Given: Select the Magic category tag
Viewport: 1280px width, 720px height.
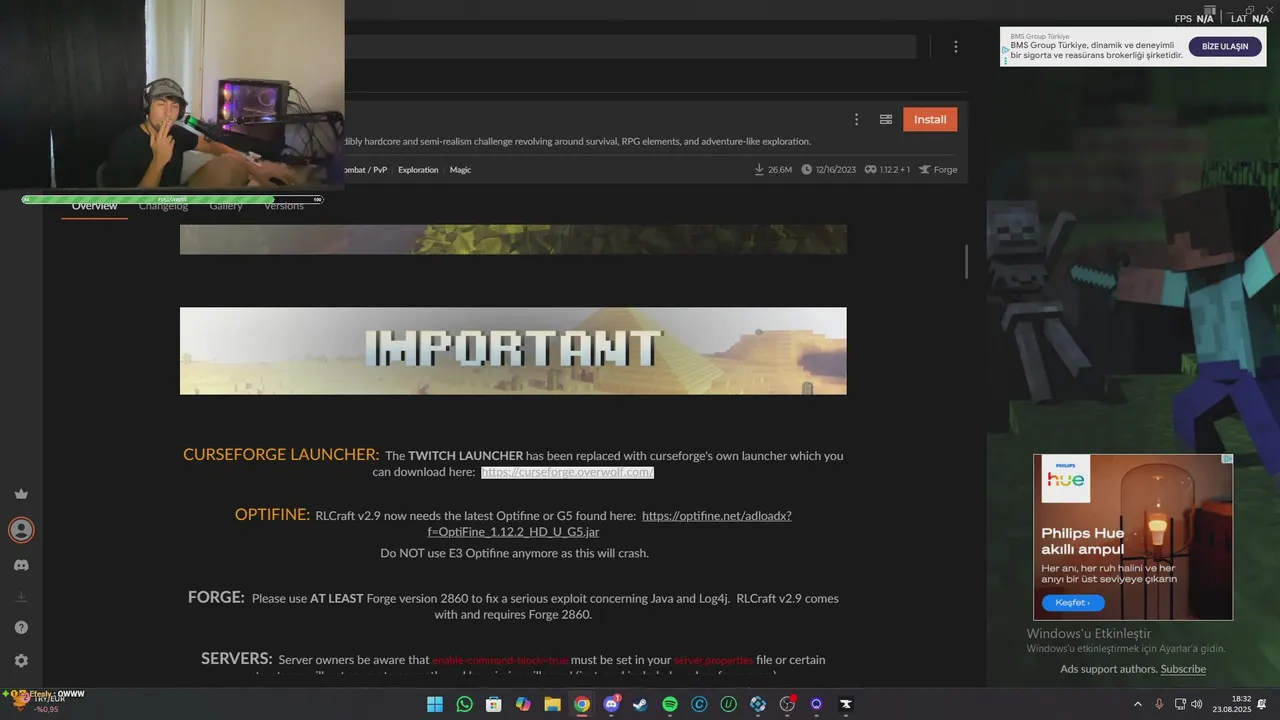Looking at the screenshot, I should [x=460, y=170].
